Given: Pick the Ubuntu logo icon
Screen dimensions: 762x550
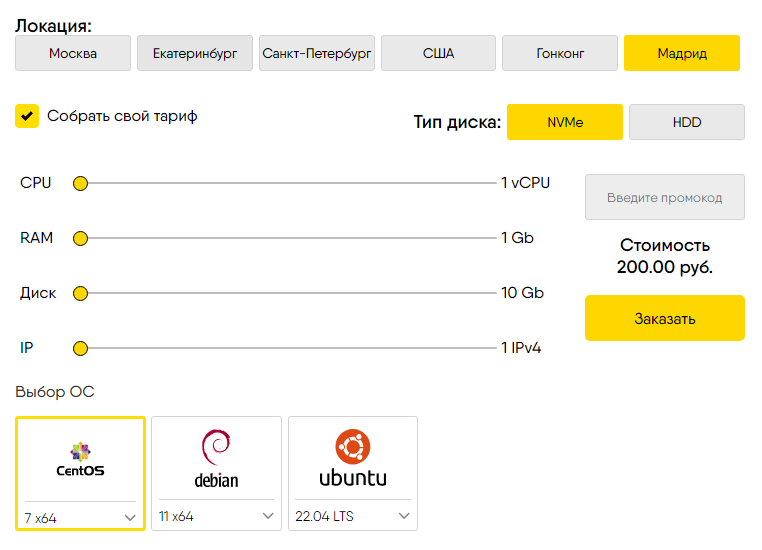Looking at the screenshot, I should point(352,445).
